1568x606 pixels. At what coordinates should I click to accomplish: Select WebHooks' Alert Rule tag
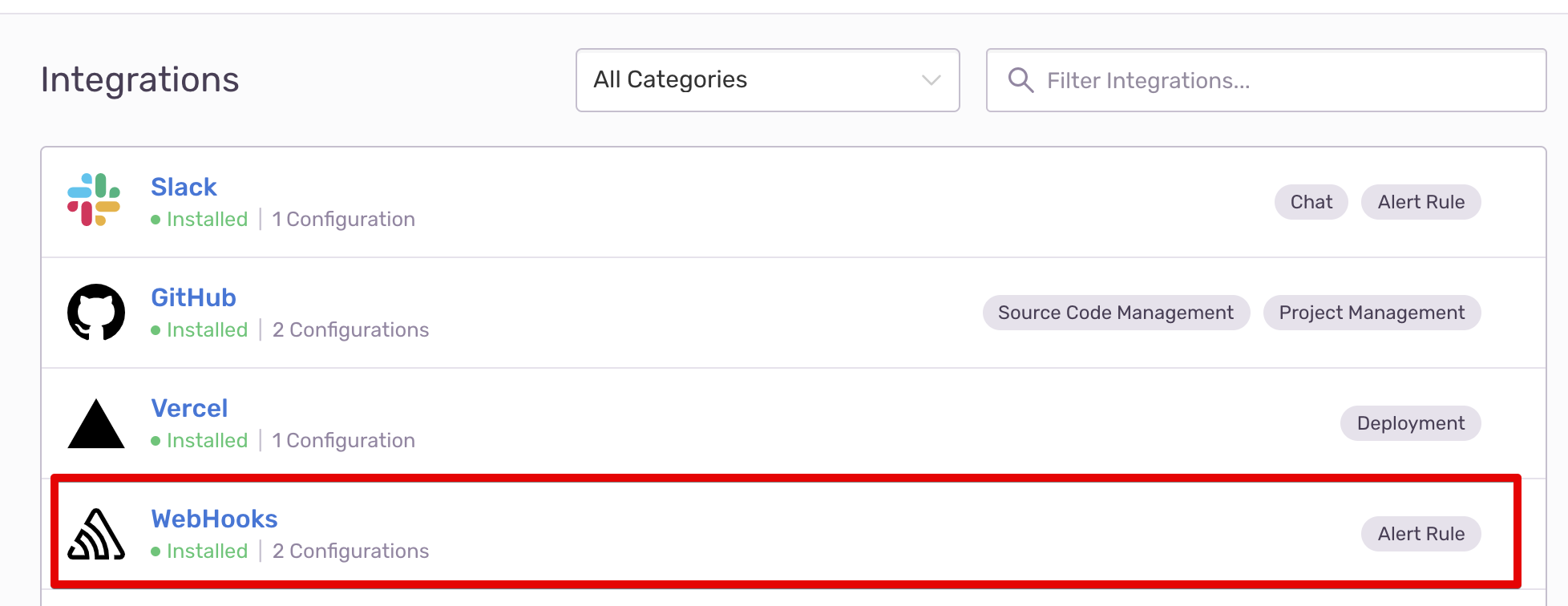click(1421, 534)
